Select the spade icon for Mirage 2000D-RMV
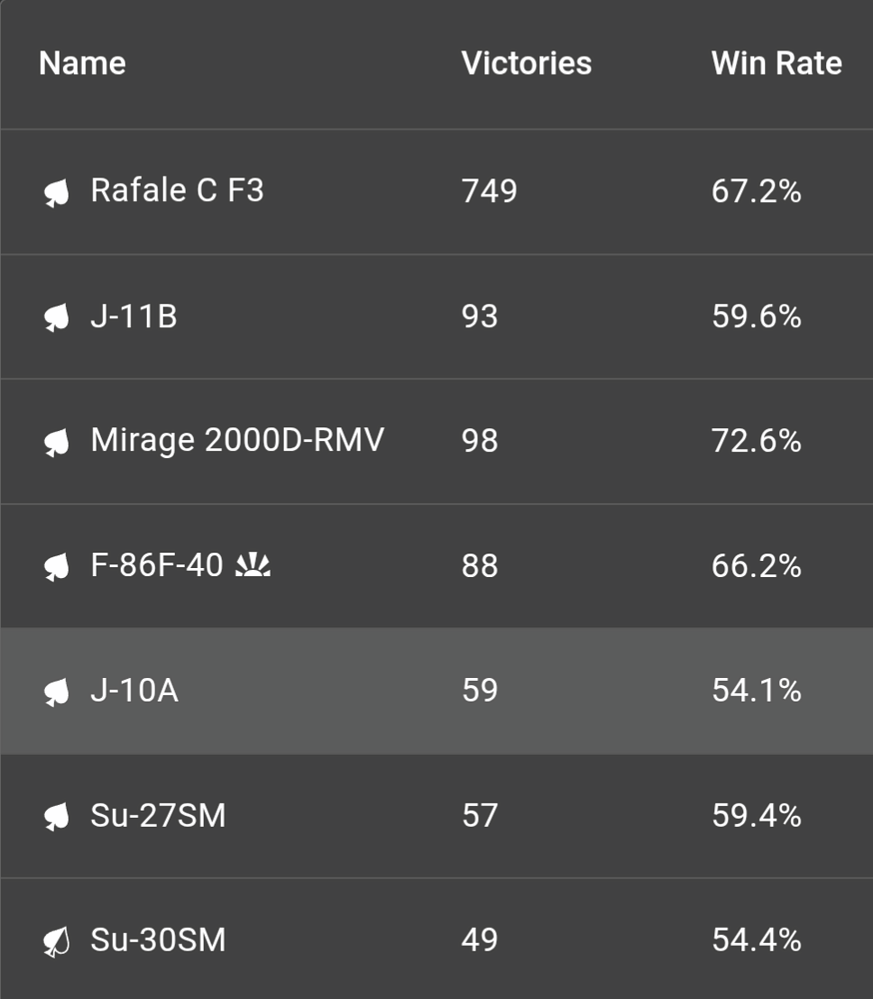 click(x=57, y=442)
